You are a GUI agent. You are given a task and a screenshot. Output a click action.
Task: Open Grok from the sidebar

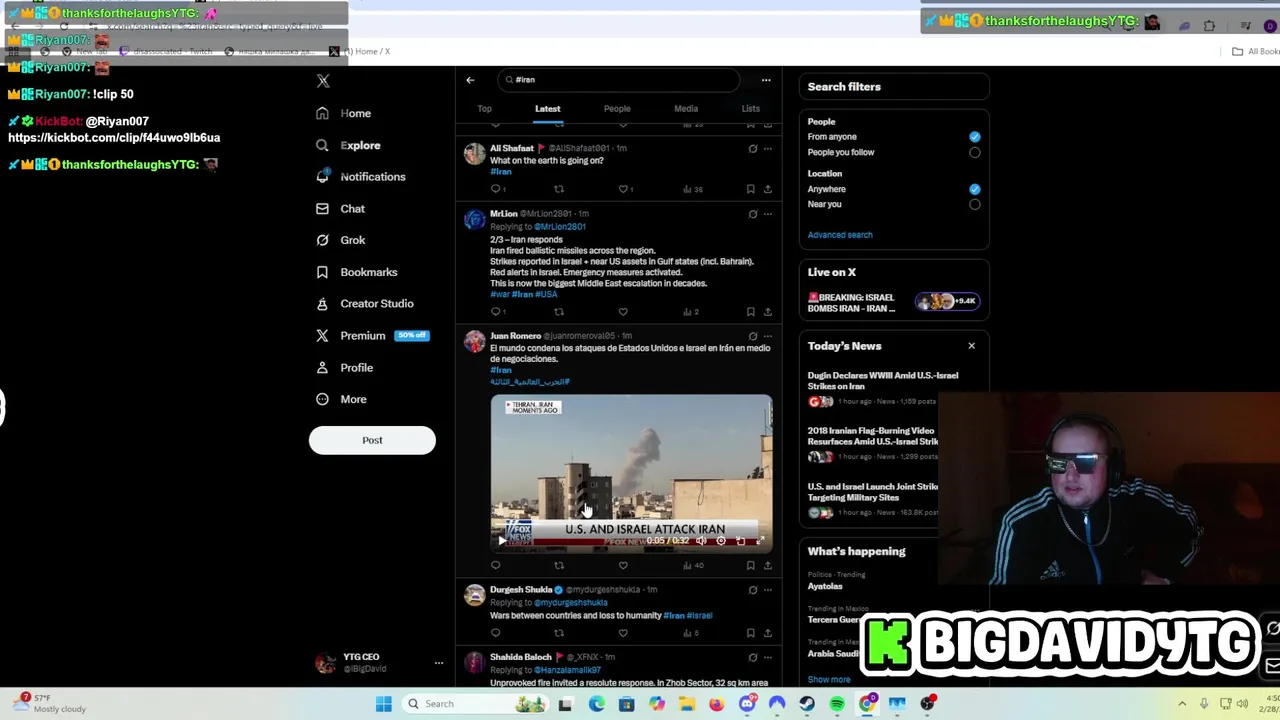pos(340,240)
